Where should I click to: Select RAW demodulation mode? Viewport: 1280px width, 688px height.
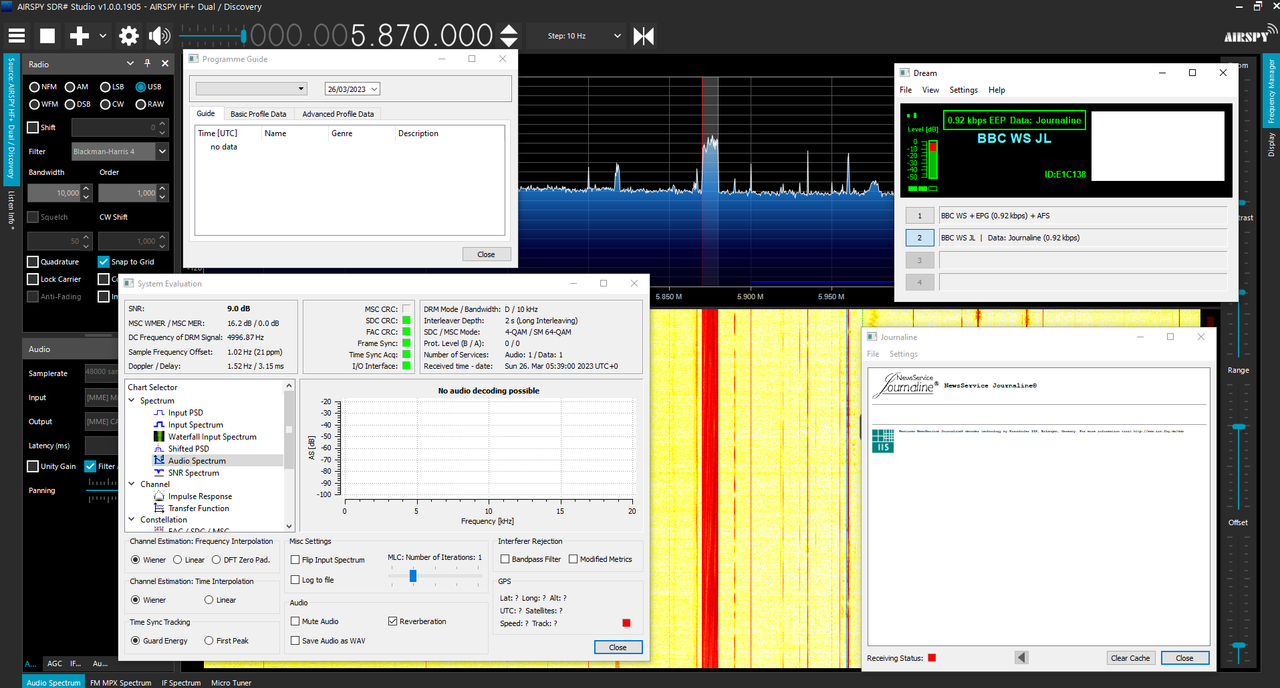[149, 104]
